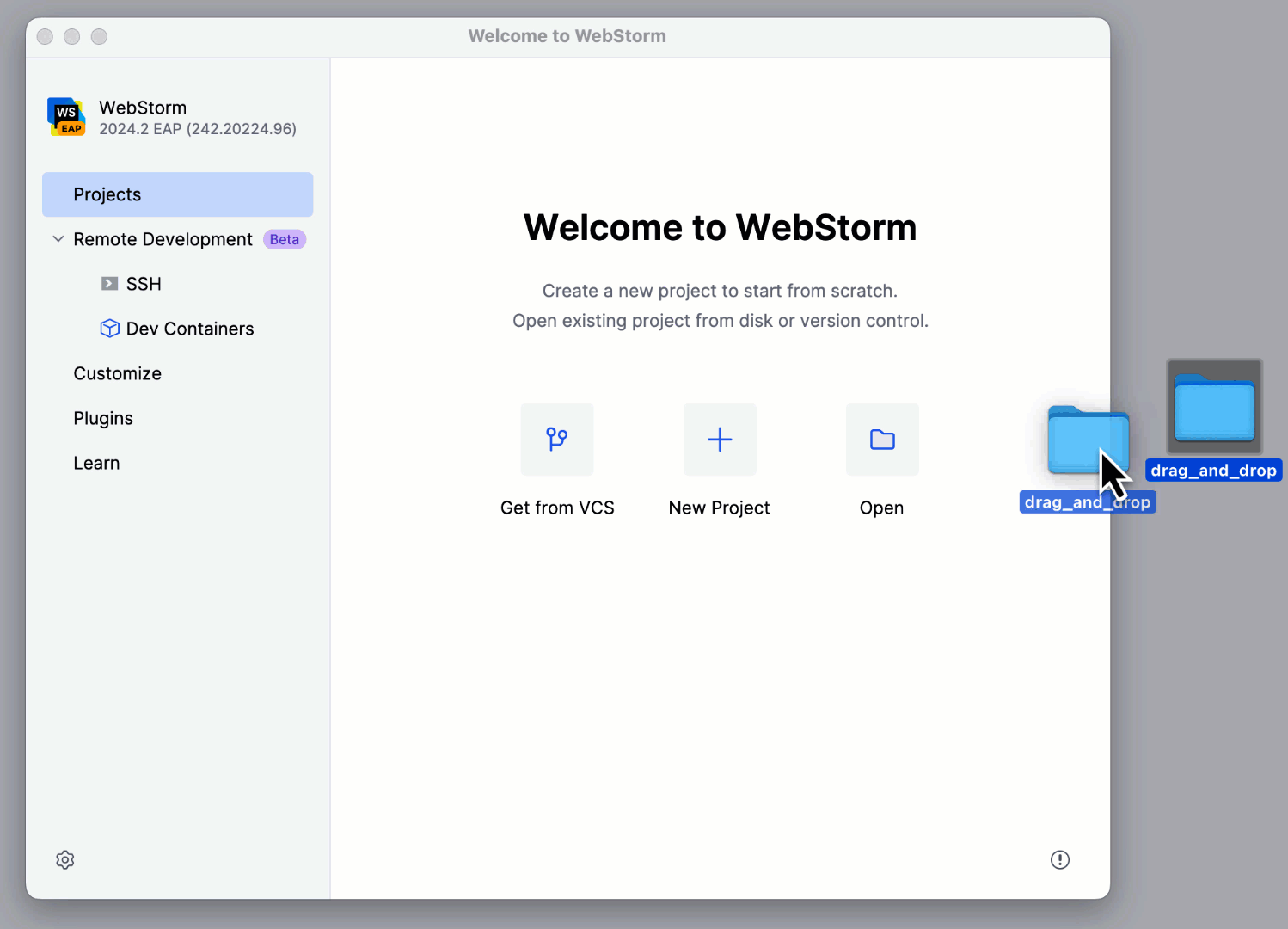
Task: Select the Projects entry
Action: (107, 194)
